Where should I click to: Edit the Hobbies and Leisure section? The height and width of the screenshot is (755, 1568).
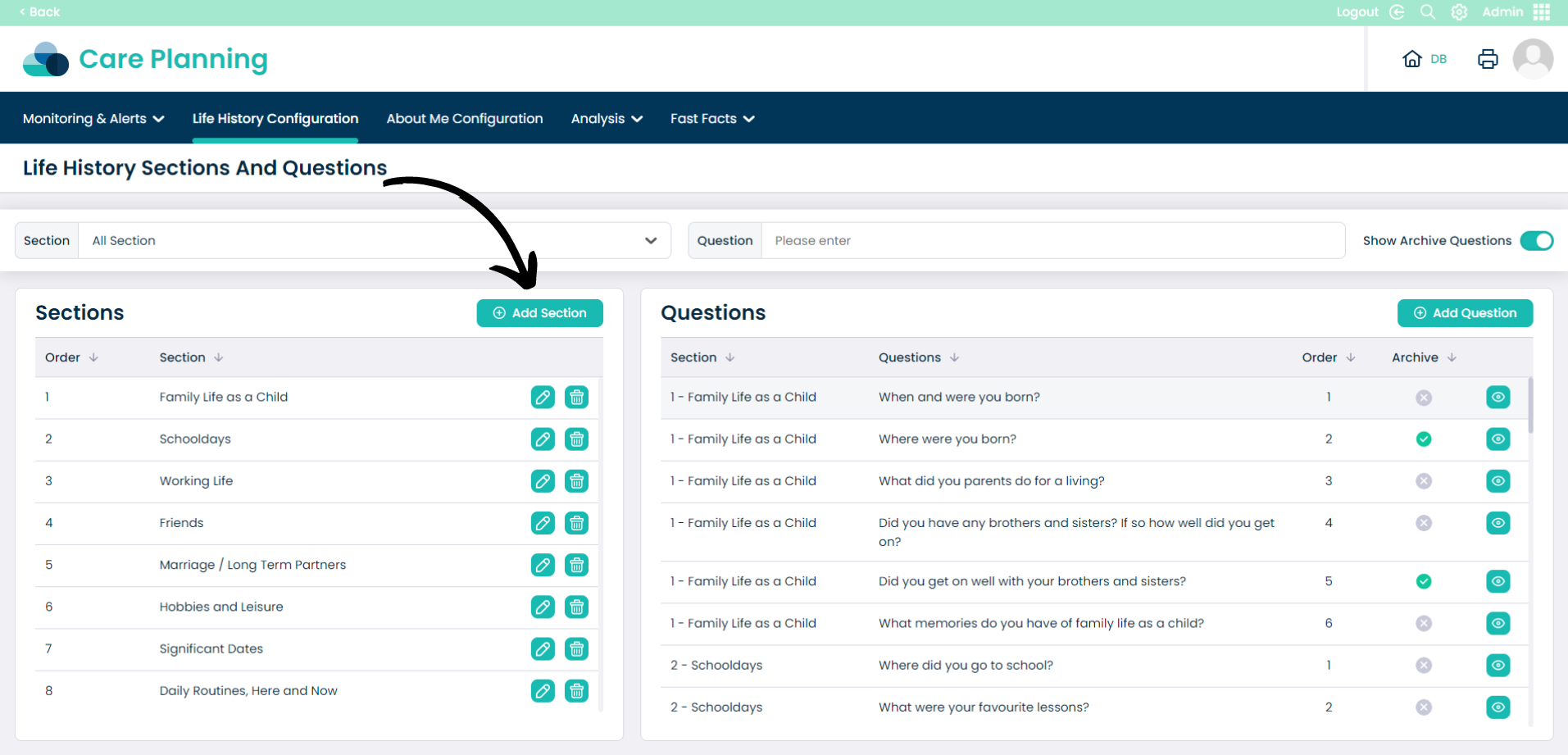coord(543,607)
